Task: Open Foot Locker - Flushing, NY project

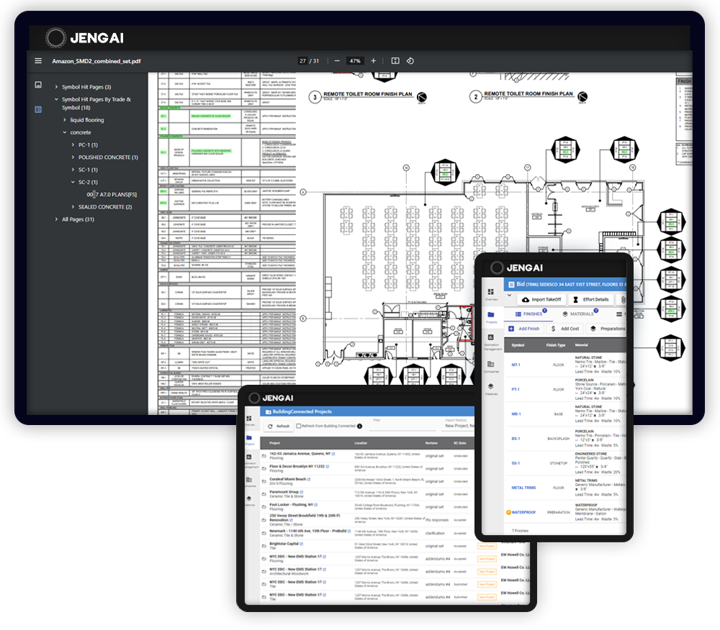Action: pos(291,505)
